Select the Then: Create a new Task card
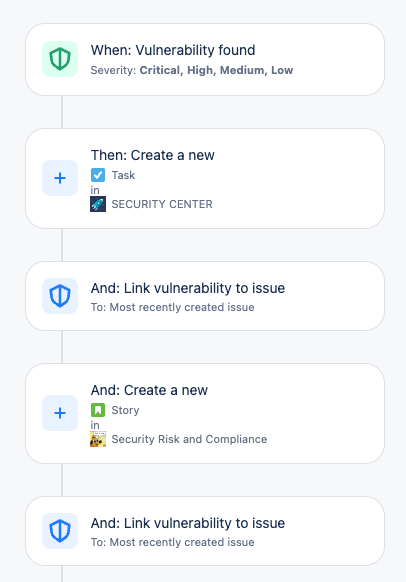 coord(205,179)
